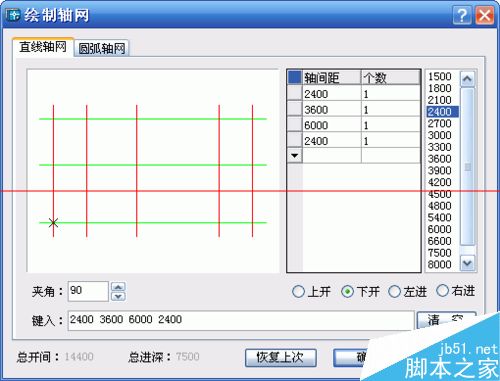Screen dimensions: 500x381
Task: Click the 个数 column header
Action: tap(391, 78)
